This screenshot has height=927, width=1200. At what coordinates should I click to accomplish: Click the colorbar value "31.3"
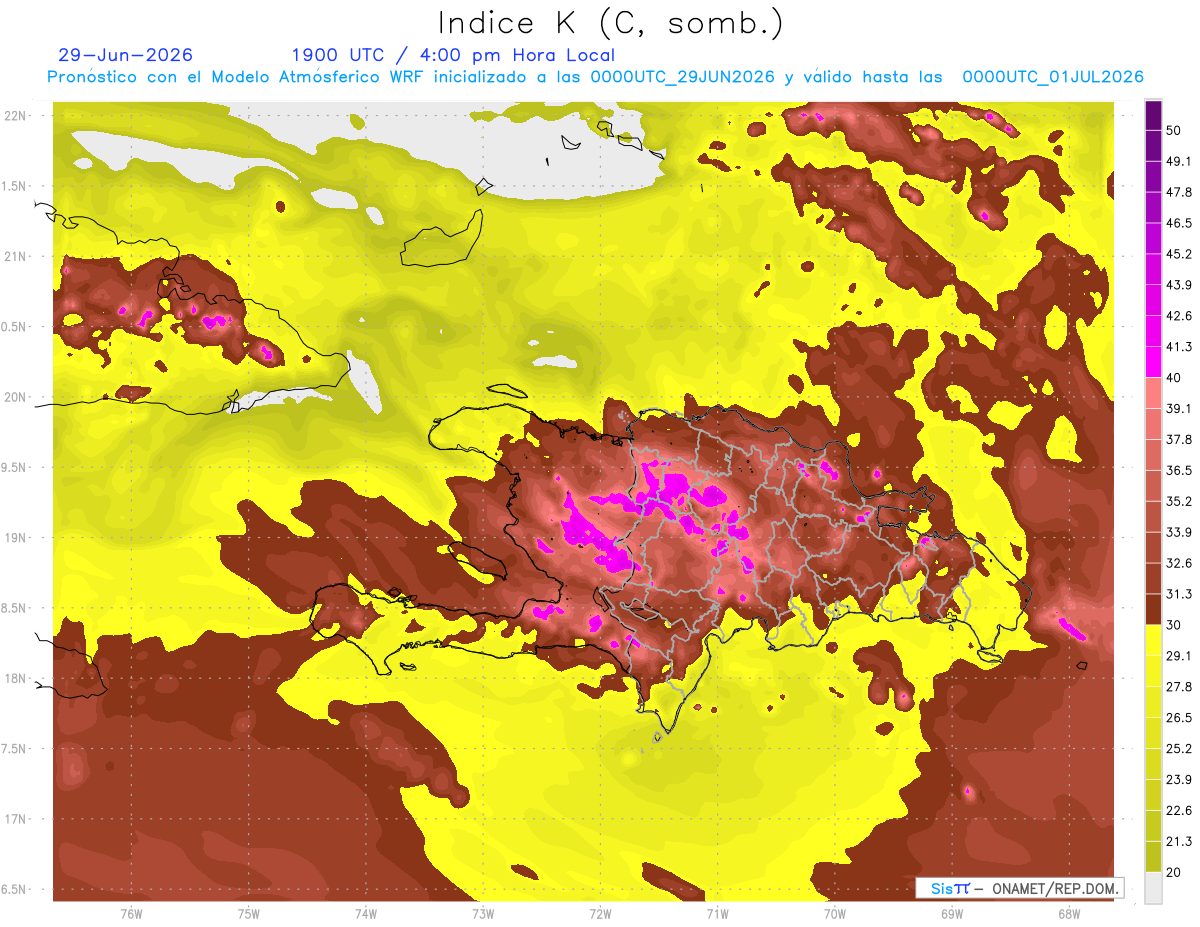[x=1178, y=594]
